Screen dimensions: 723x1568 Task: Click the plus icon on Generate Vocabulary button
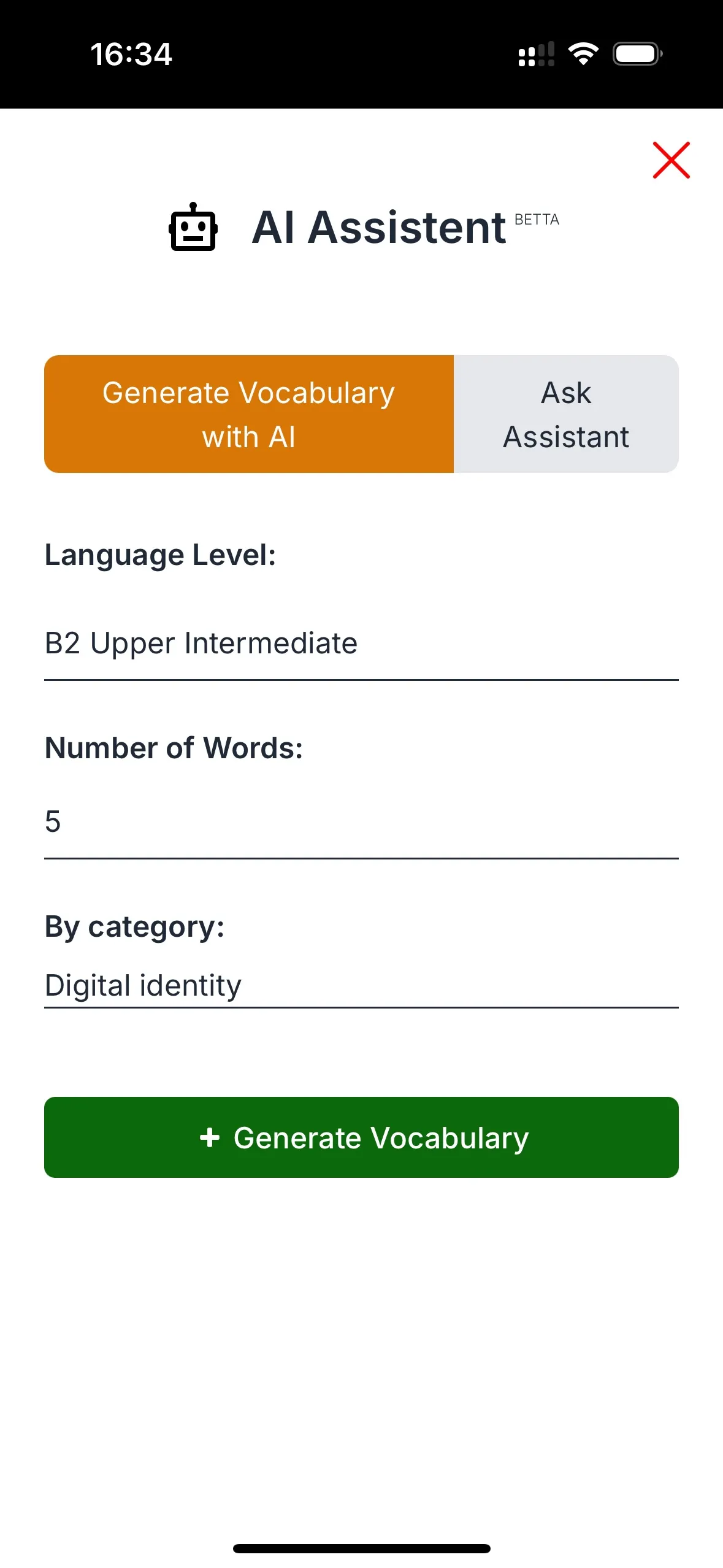pos(210,1137)
